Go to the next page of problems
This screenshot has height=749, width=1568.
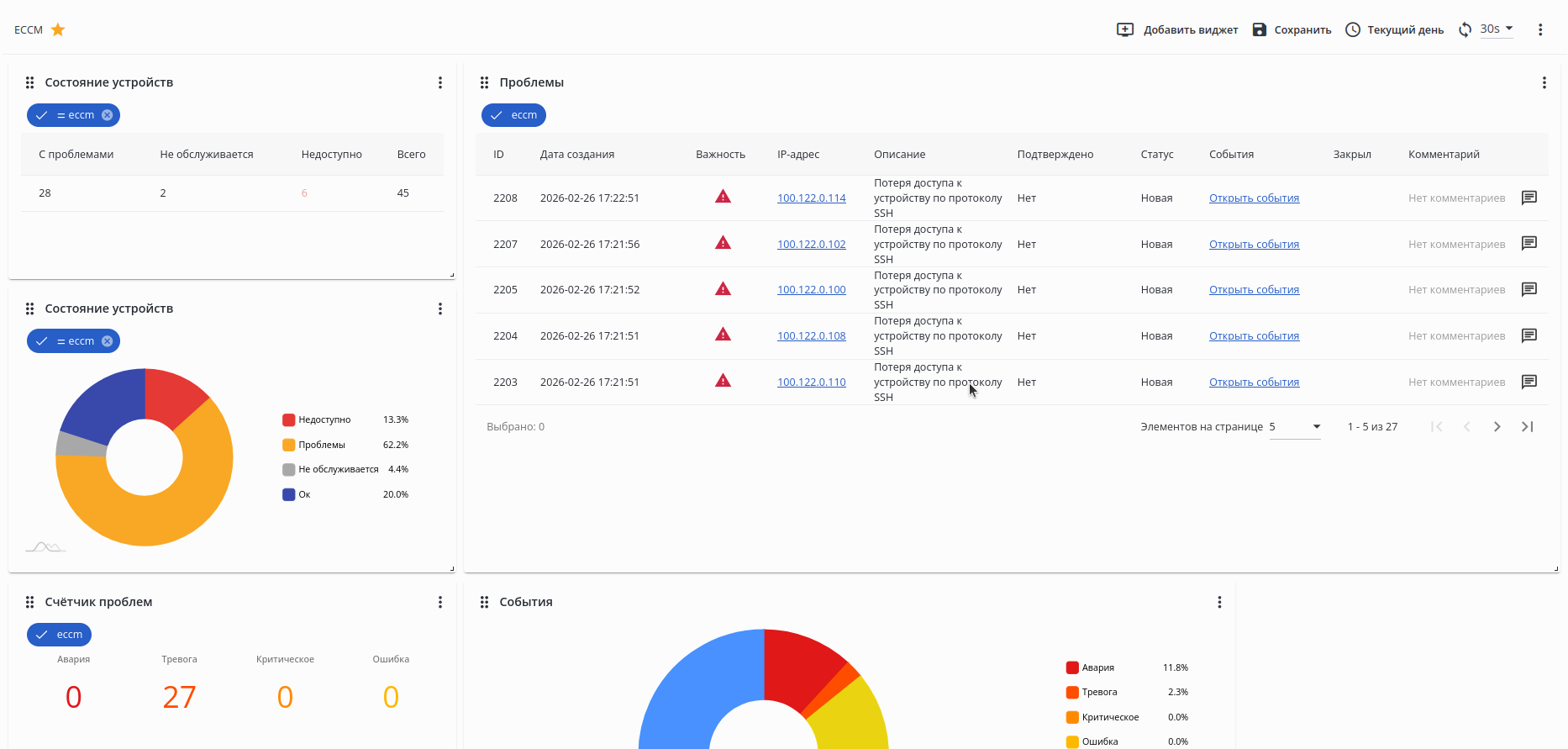1497,427
